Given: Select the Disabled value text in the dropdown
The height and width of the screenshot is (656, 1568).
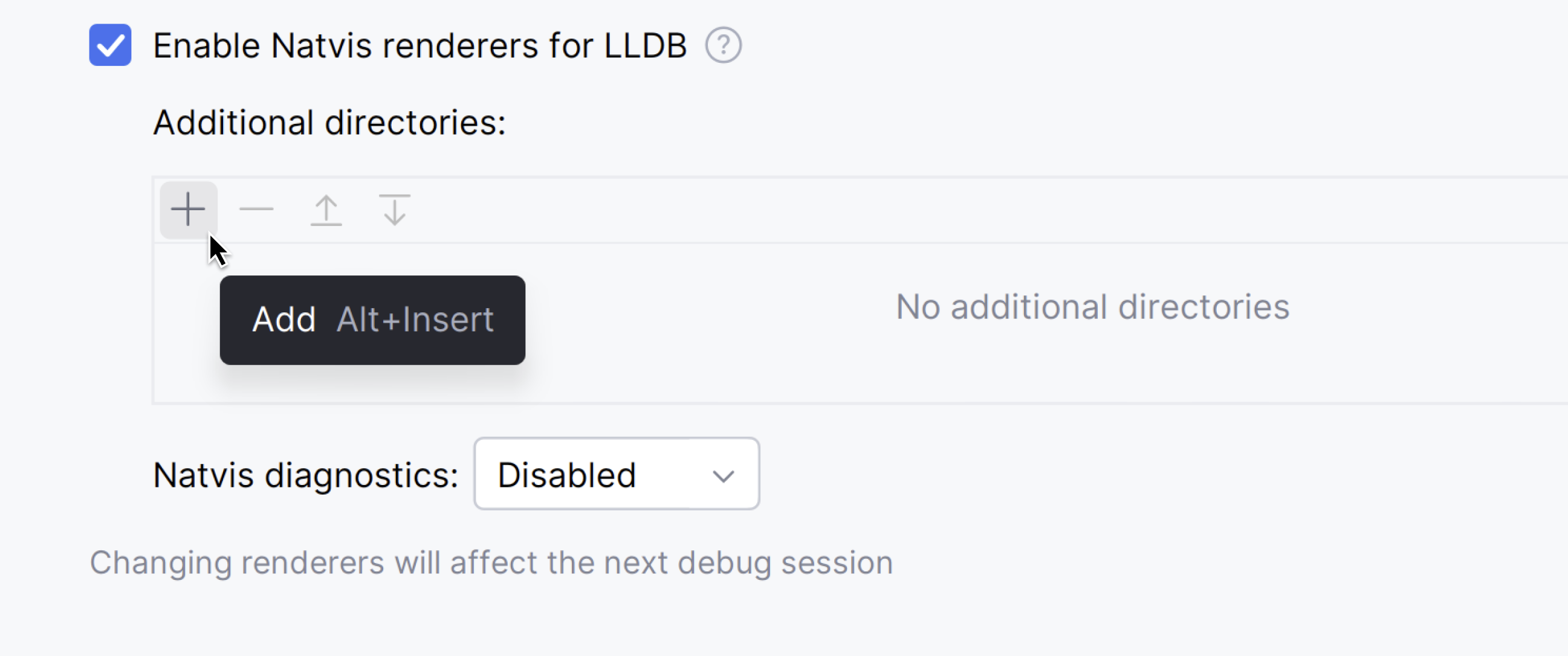Looking at the screenshot, I should click(566, 475).
